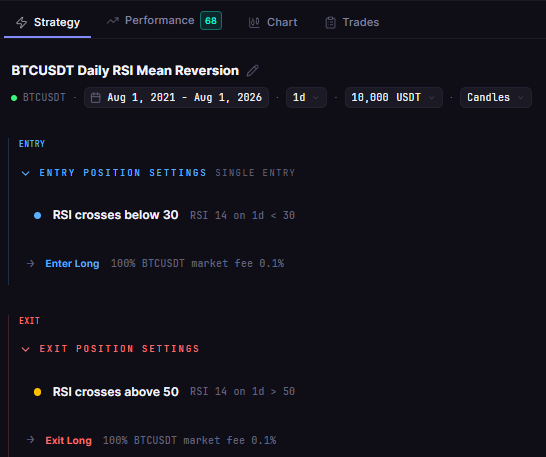Select the RSI crosses above 50 condition
Screen dimensions: 546x457
click(x=116, y=392)
